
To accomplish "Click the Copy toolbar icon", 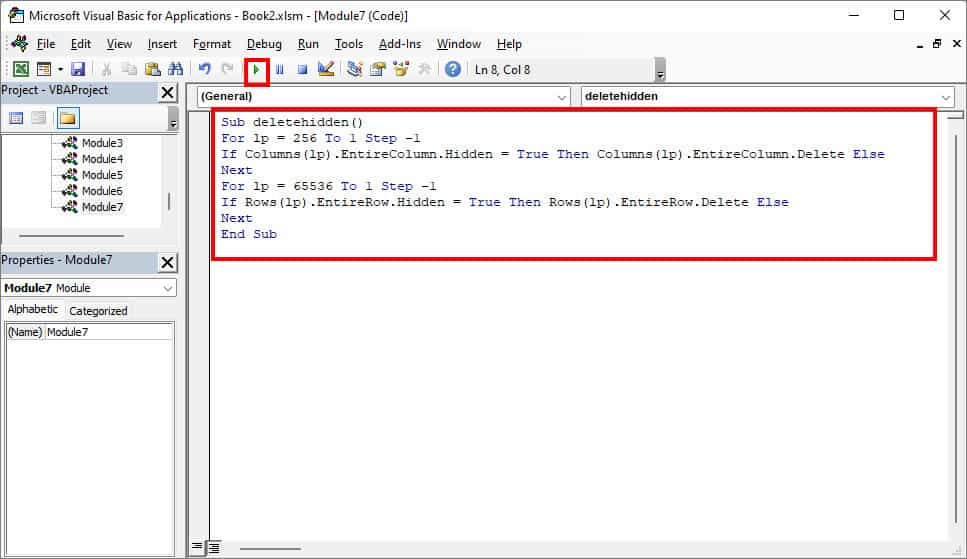I will 129,70.
